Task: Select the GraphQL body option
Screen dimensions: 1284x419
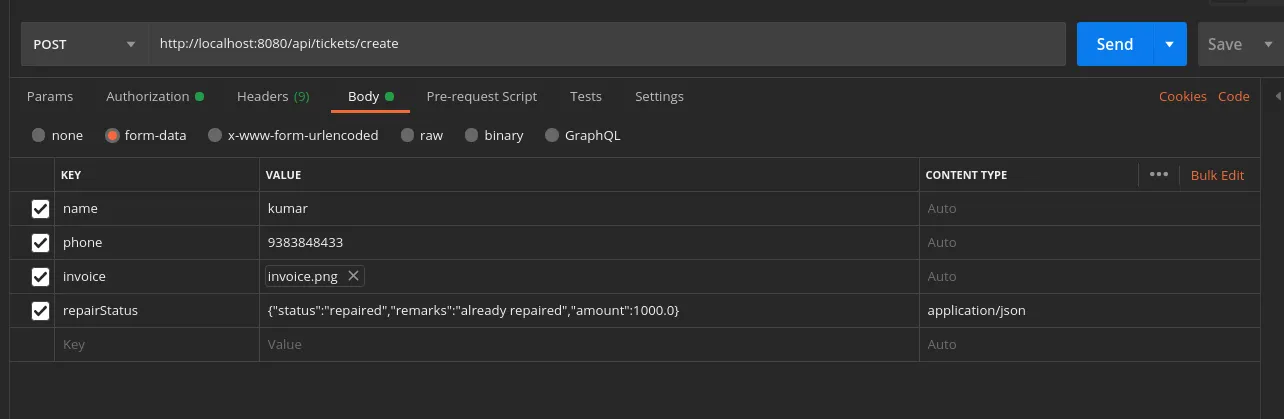Action: click(552, 135)
